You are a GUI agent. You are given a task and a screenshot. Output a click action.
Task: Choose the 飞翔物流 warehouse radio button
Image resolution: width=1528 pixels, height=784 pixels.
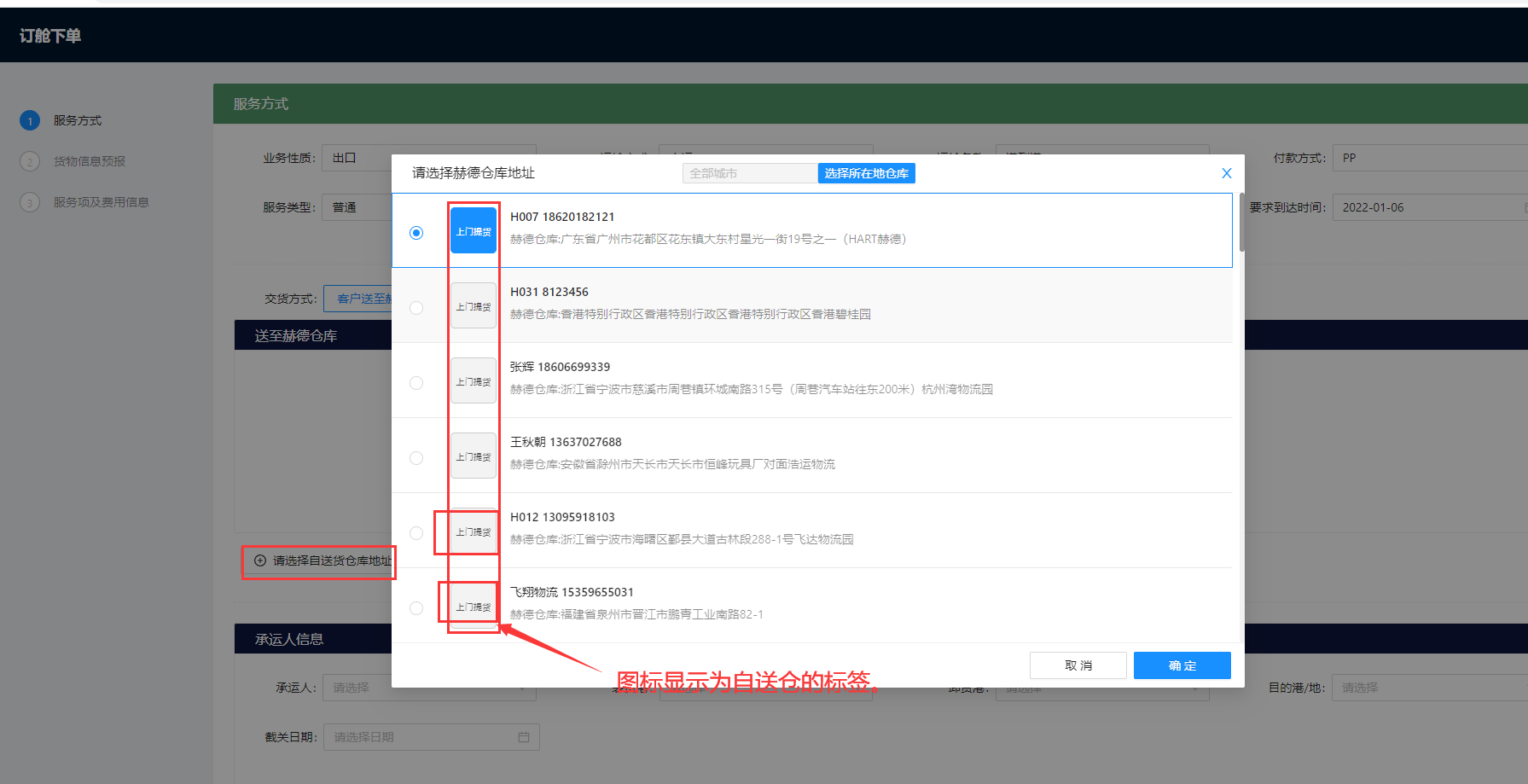(416, 608)
